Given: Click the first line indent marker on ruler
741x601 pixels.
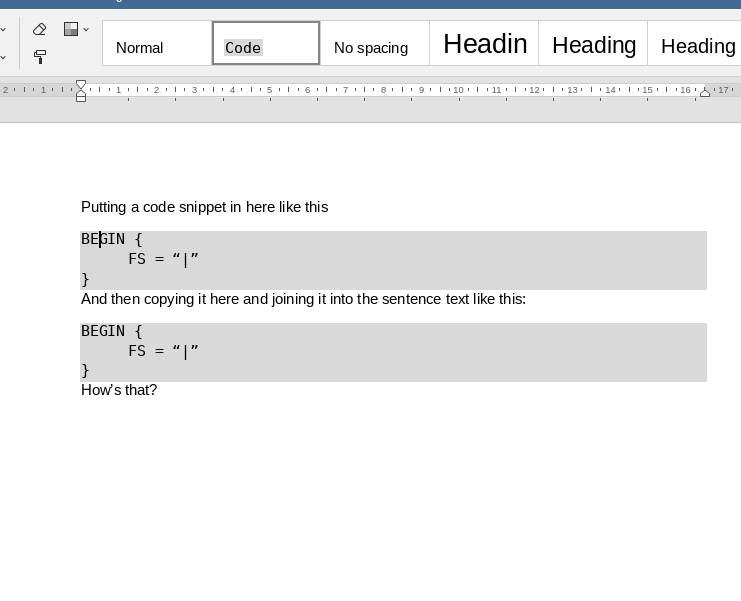Looking at the screenshot, I should coord(81,85).
